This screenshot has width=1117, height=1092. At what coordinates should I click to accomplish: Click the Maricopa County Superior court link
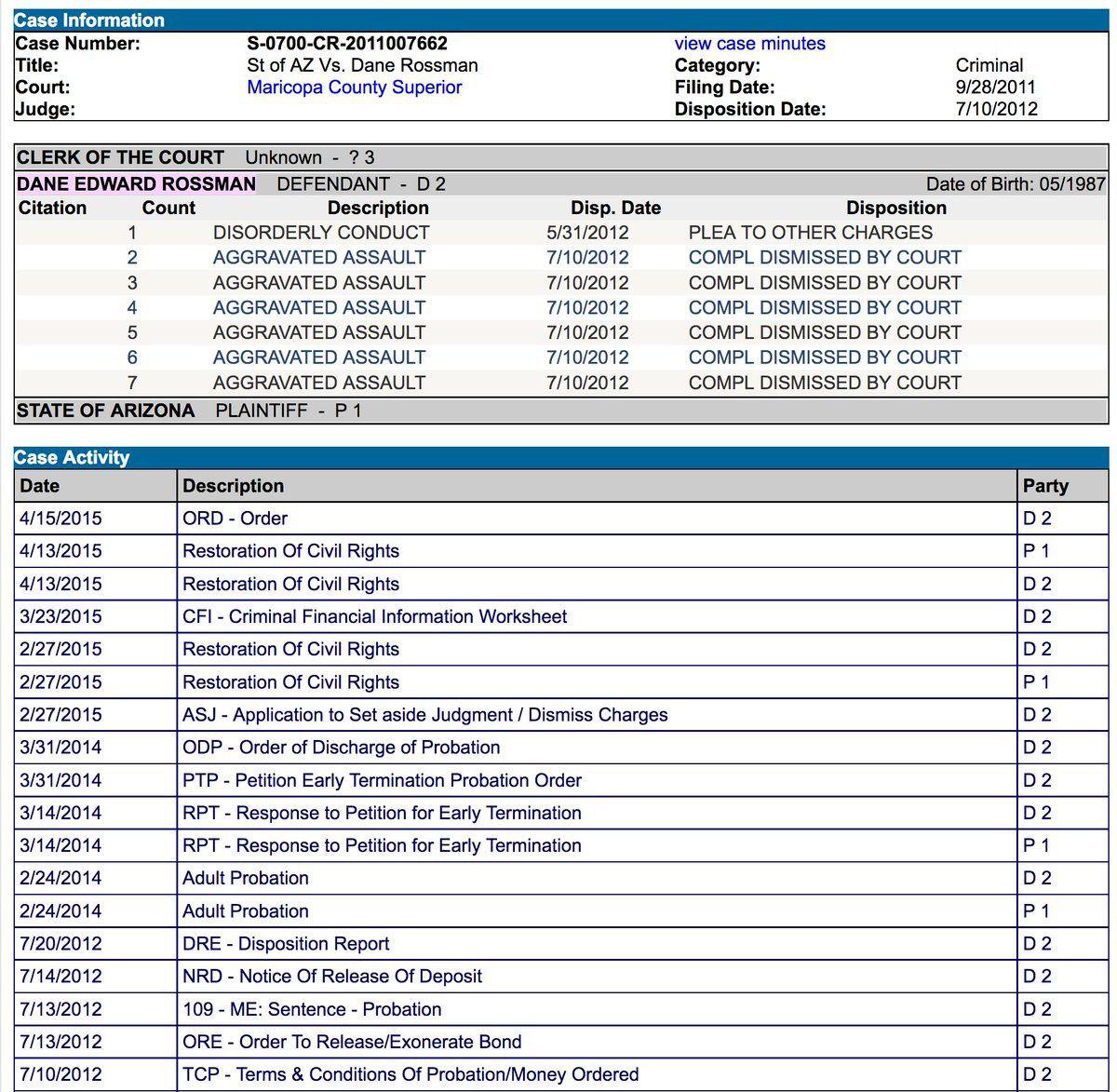coord(354,88)
